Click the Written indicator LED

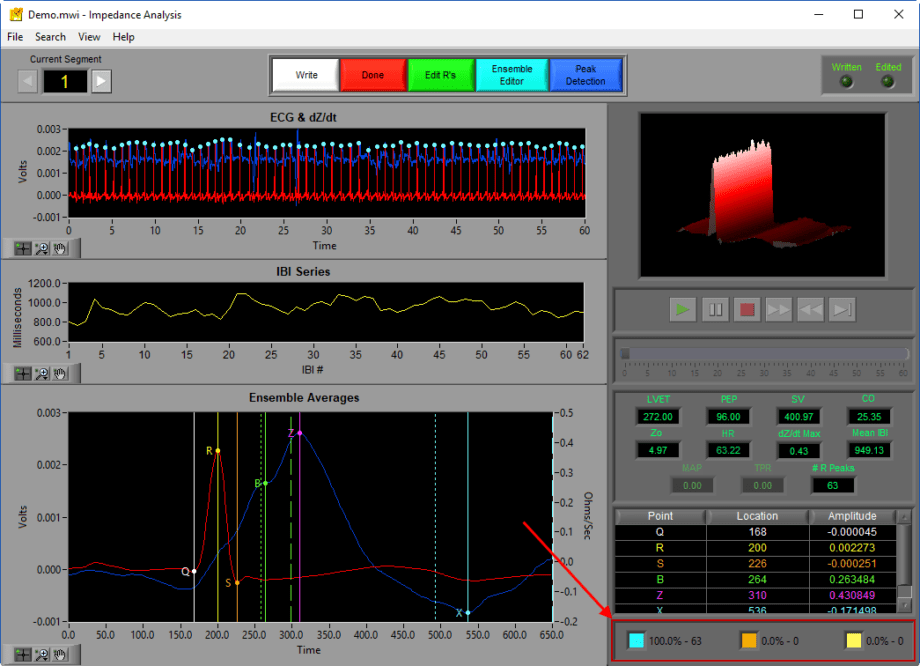click(x=846, y=82)
